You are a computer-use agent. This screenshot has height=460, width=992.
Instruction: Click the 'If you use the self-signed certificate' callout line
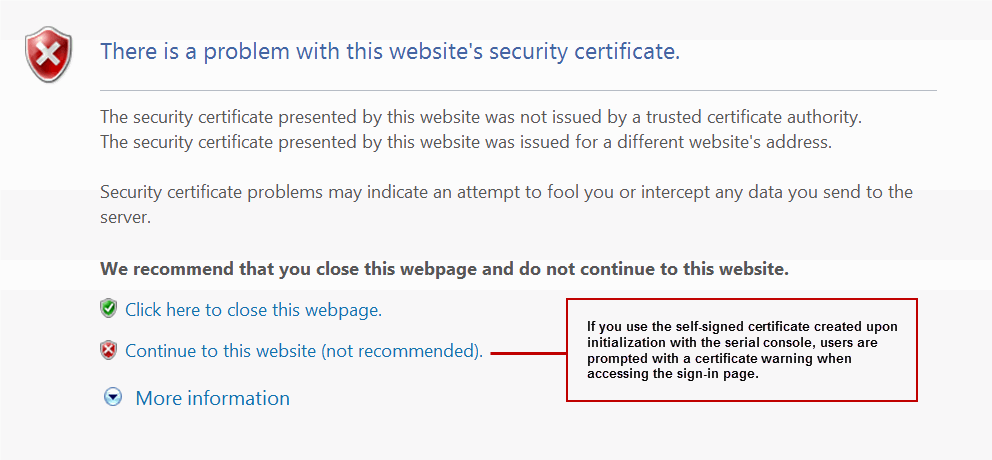pos(742,327)
